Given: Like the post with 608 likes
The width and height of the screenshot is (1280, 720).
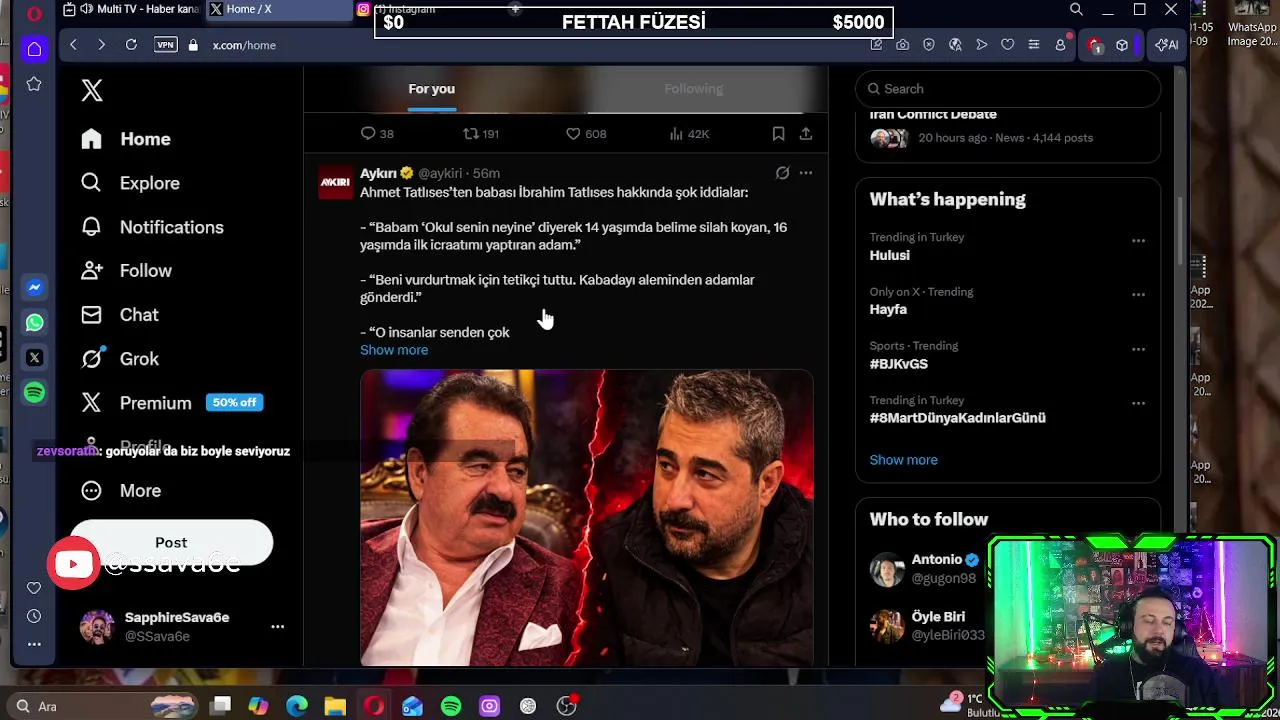Looking at the screenshot, I should point(586,134).
